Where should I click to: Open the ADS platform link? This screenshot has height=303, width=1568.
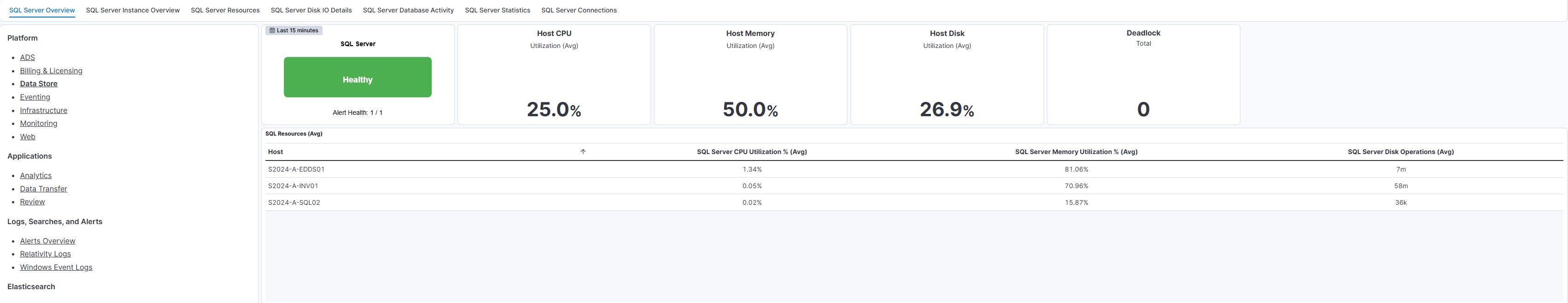coord(27,57)
